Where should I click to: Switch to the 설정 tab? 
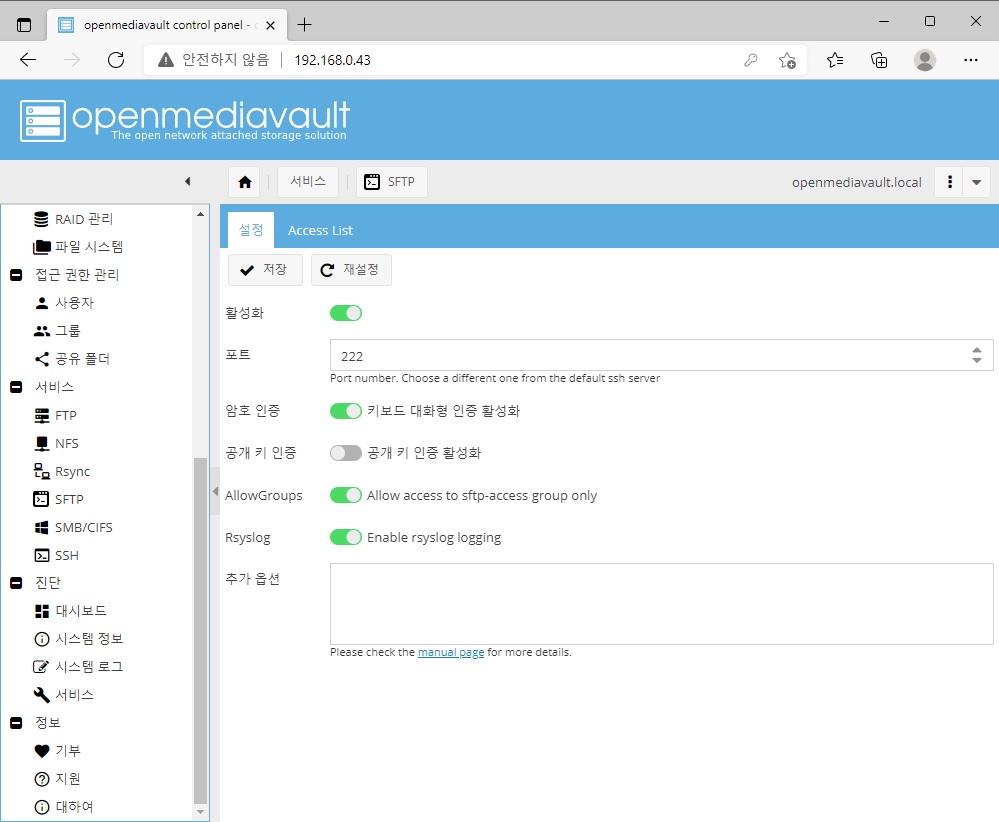tap(251, 230)
